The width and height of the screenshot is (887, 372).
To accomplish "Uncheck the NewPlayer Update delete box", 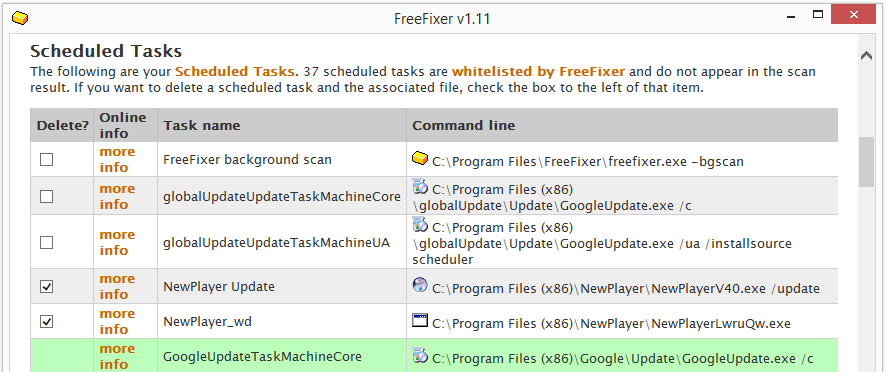I will coord(46,287).
